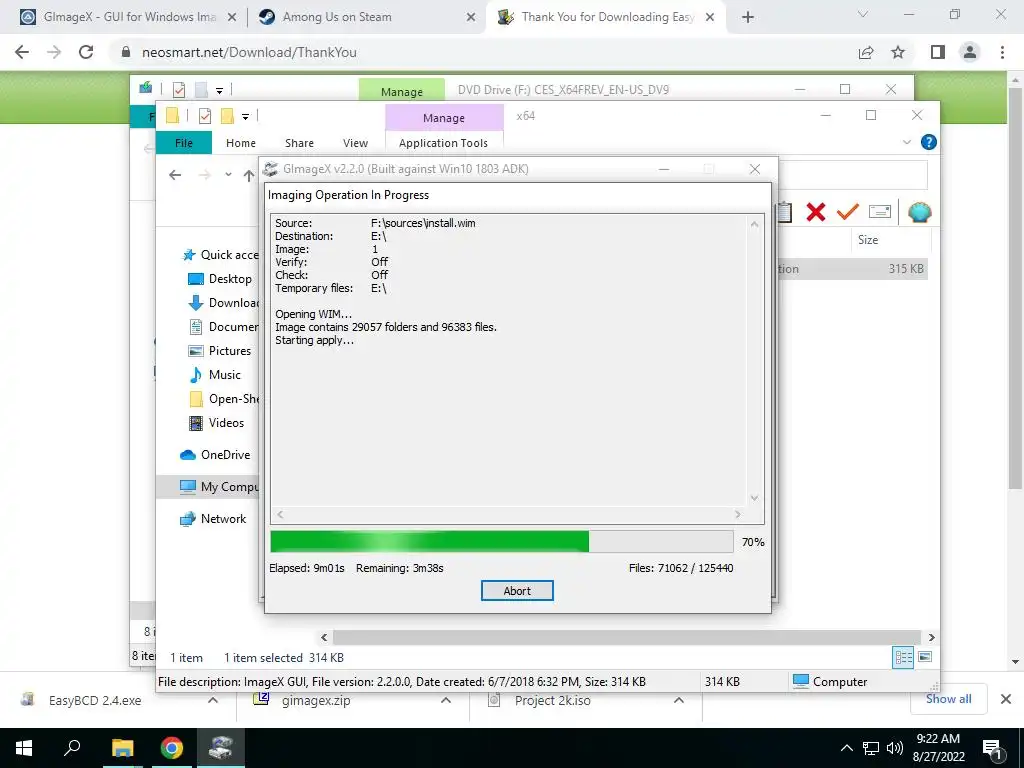Open File Explorer from taskbar
The image size is (1024, 768).
122,748
